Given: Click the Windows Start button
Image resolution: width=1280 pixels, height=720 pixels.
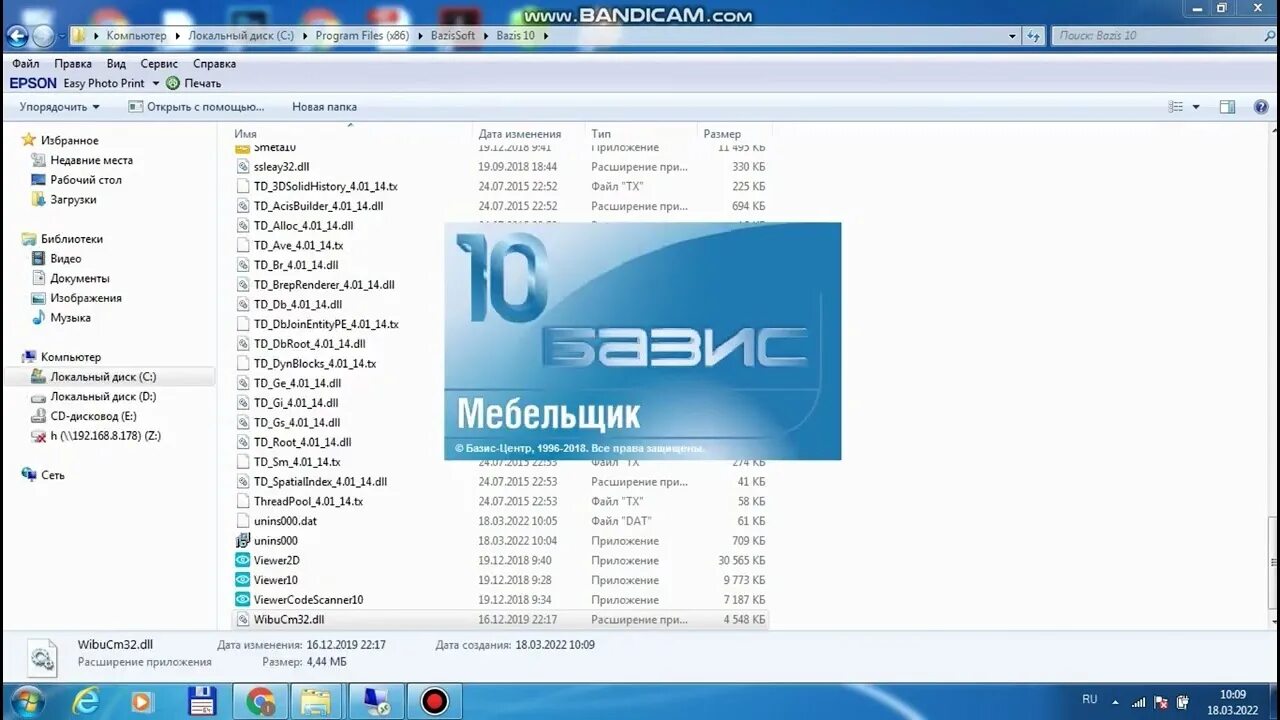Looking at the screenshot, I should (x=27, y=701).
